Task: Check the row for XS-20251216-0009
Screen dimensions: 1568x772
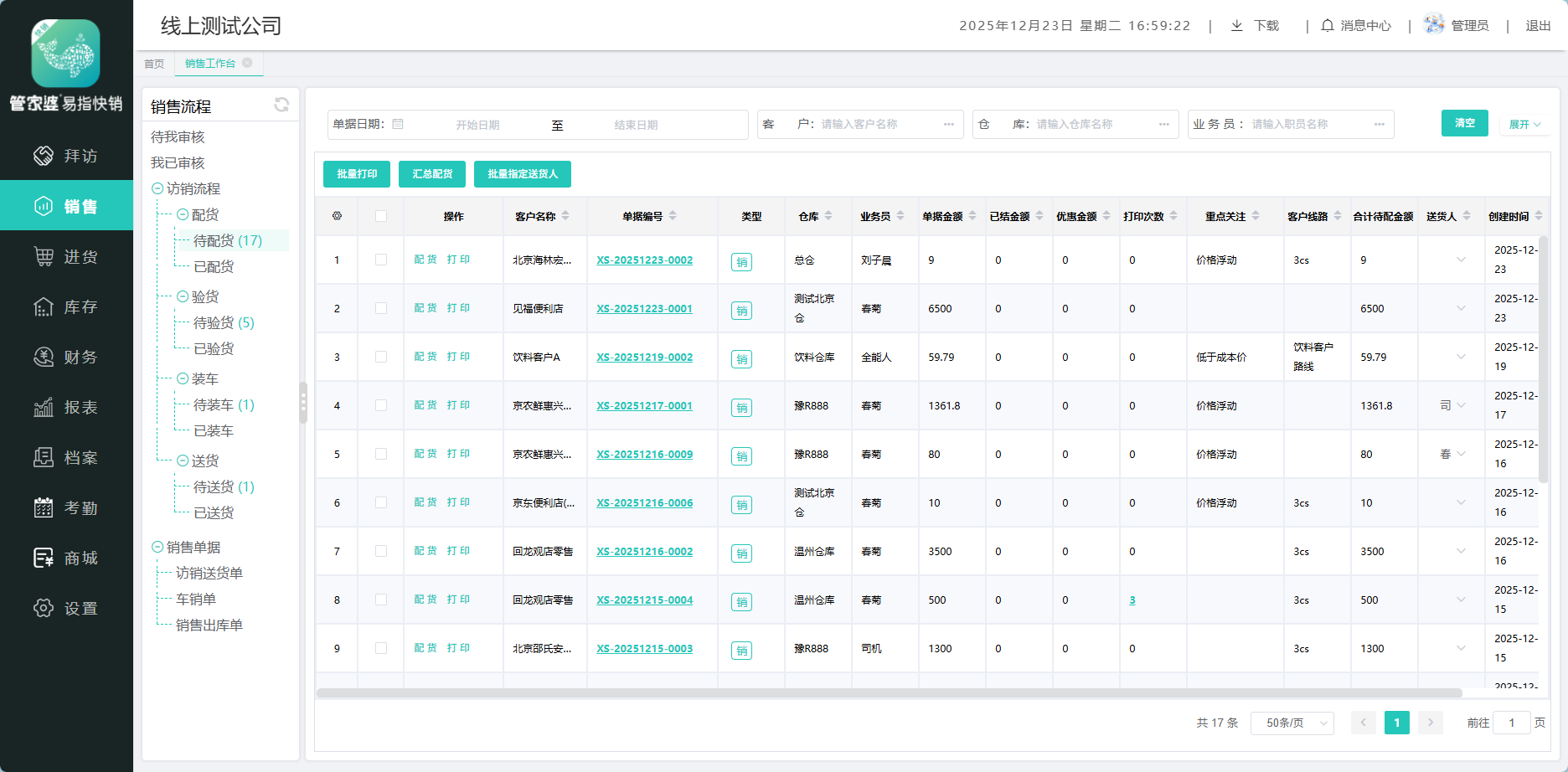Action: [x=381, y=454]
